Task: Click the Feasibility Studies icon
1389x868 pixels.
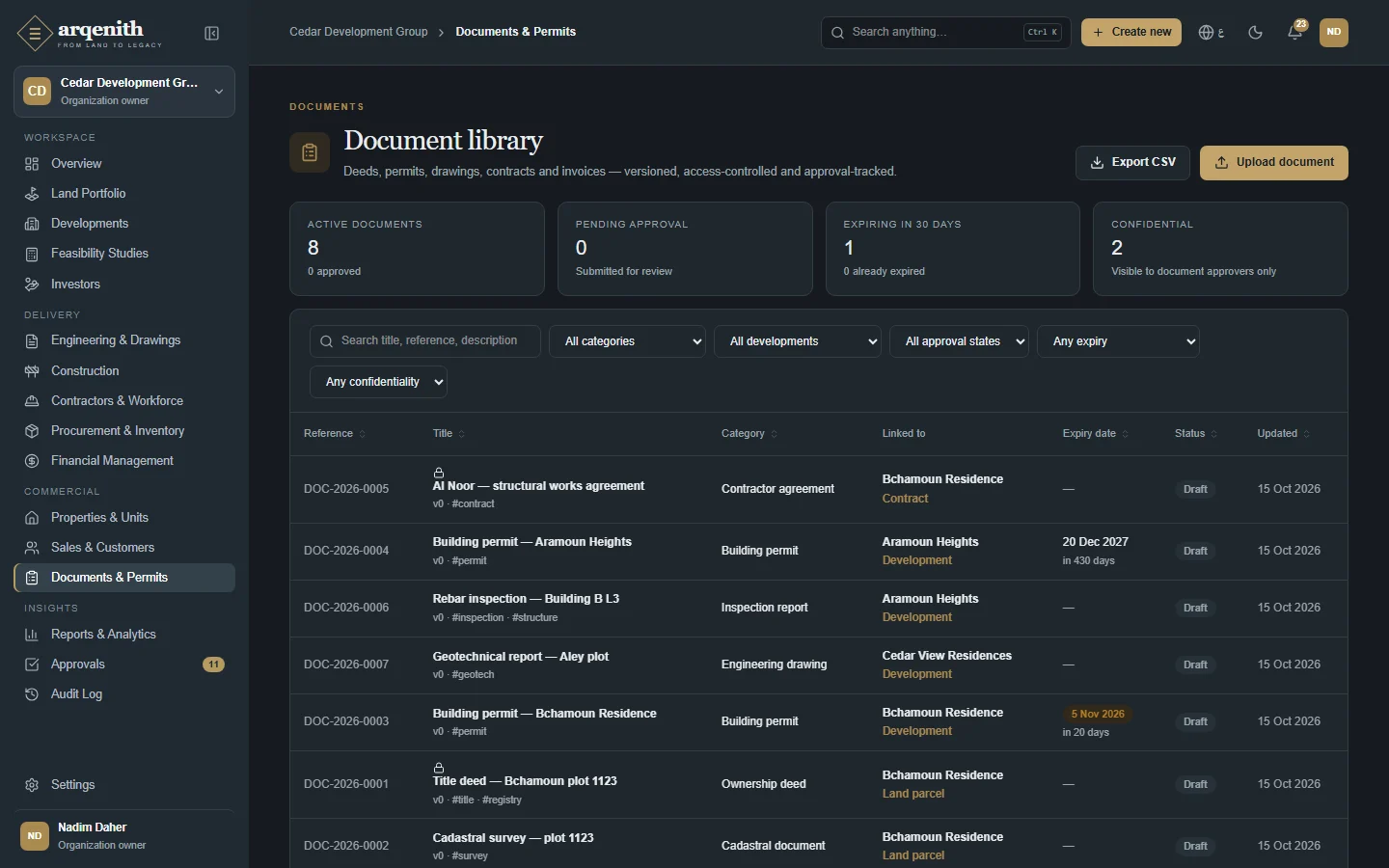Action: (x=32, y=254)
